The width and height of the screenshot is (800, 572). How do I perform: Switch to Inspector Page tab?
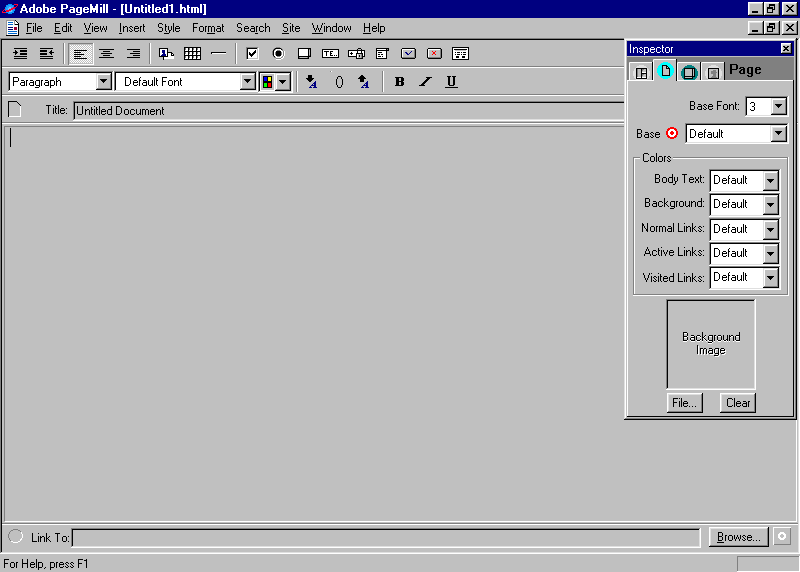[665, 71]
